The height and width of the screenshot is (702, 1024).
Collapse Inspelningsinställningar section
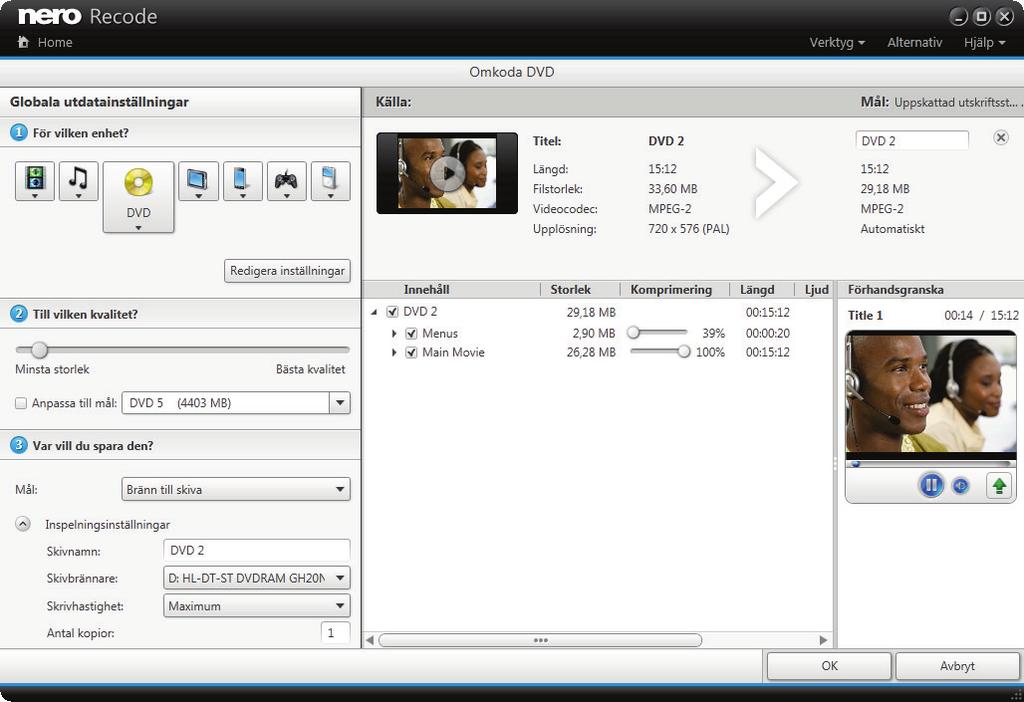23,524
